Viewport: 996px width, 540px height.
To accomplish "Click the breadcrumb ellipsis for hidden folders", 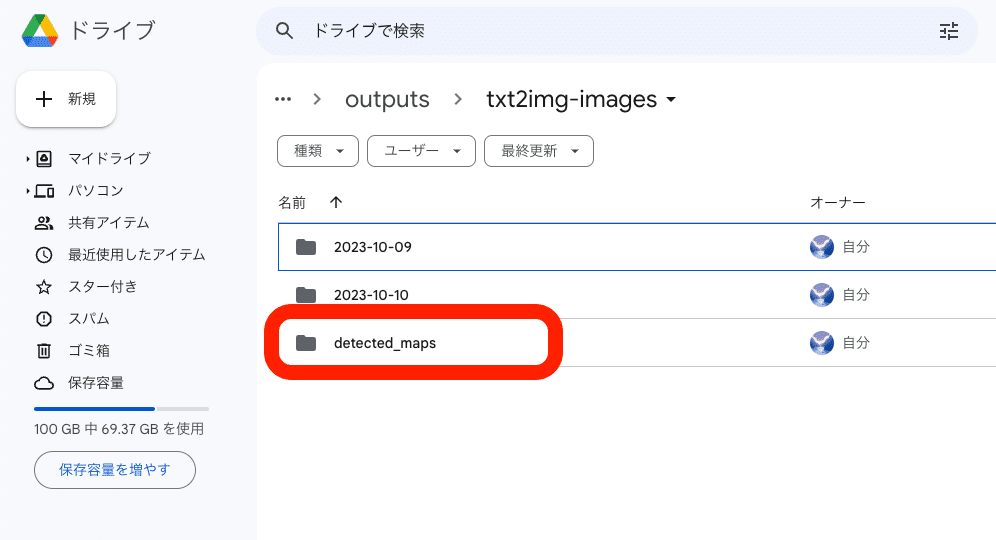I will click(x=283, y=99).
